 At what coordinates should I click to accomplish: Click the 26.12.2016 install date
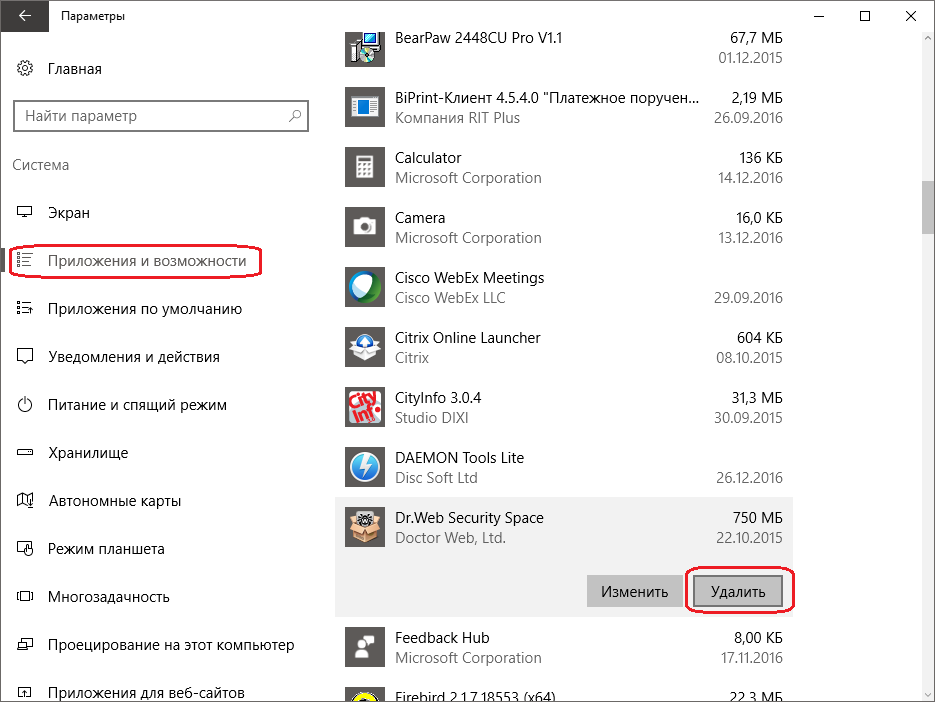pyautogui.click(x=750, y=478)
